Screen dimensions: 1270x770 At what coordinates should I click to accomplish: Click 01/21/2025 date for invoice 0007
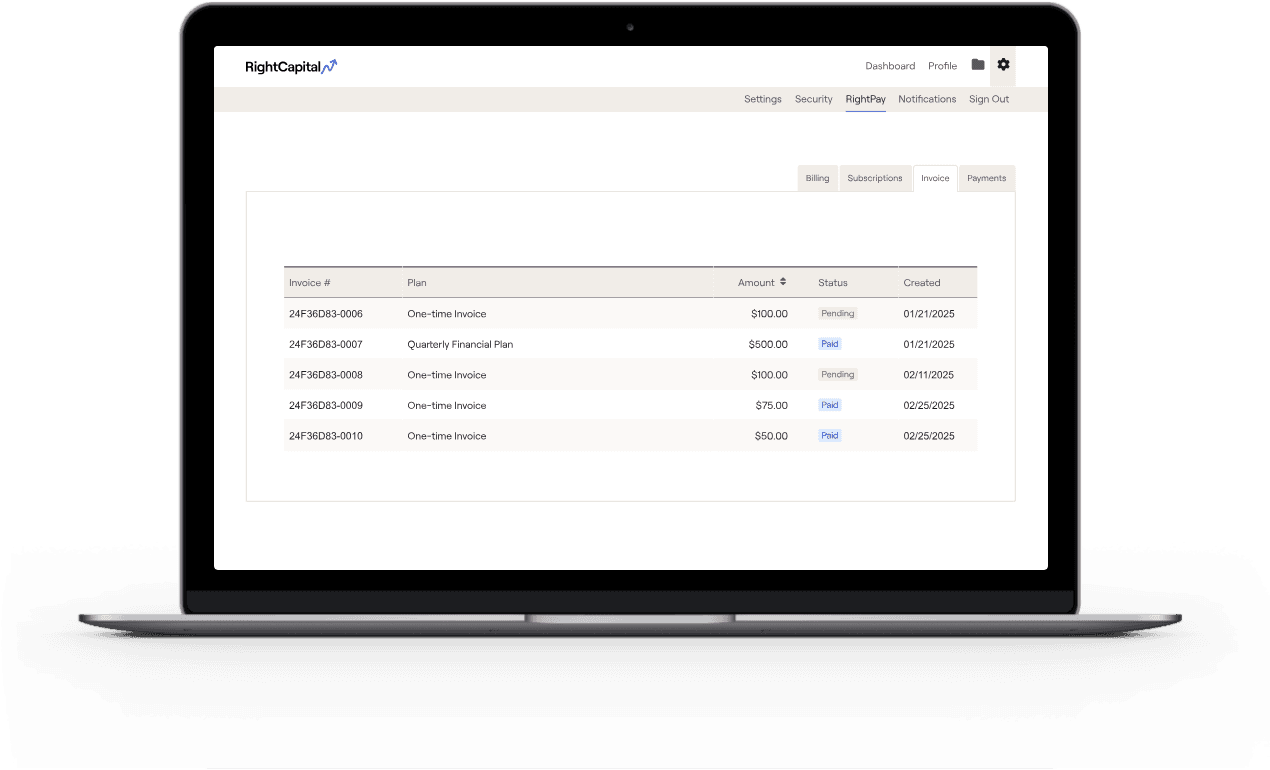[x=929, y=344]
